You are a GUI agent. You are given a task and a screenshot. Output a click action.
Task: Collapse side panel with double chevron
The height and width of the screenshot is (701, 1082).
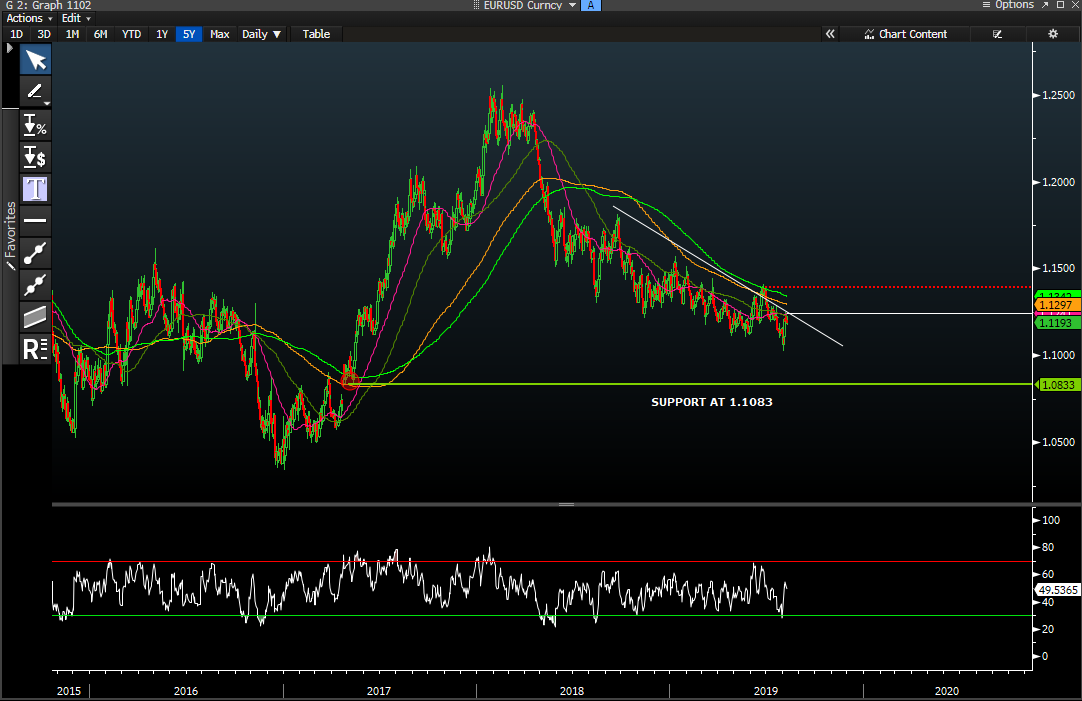point(830,34)
